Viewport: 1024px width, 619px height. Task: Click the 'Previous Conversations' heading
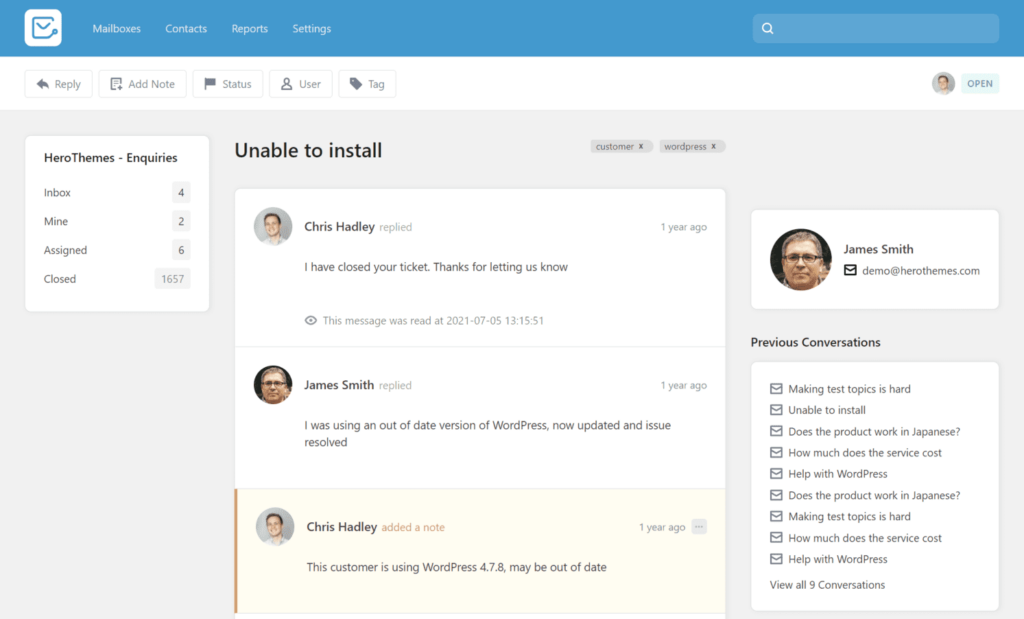815,342
